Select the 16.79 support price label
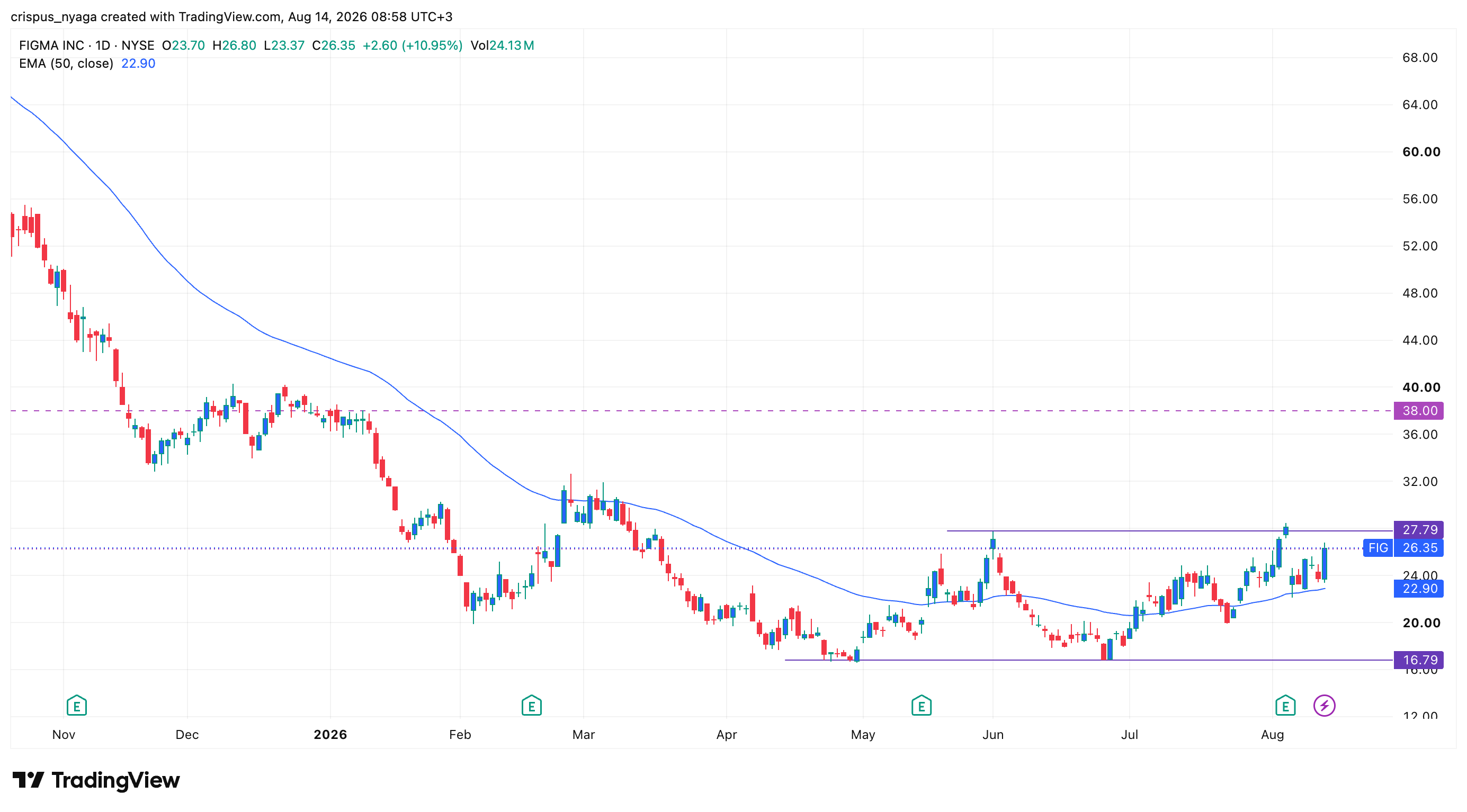The height and width of the screenshot is (812, 1467). (x=1419, y=660)
